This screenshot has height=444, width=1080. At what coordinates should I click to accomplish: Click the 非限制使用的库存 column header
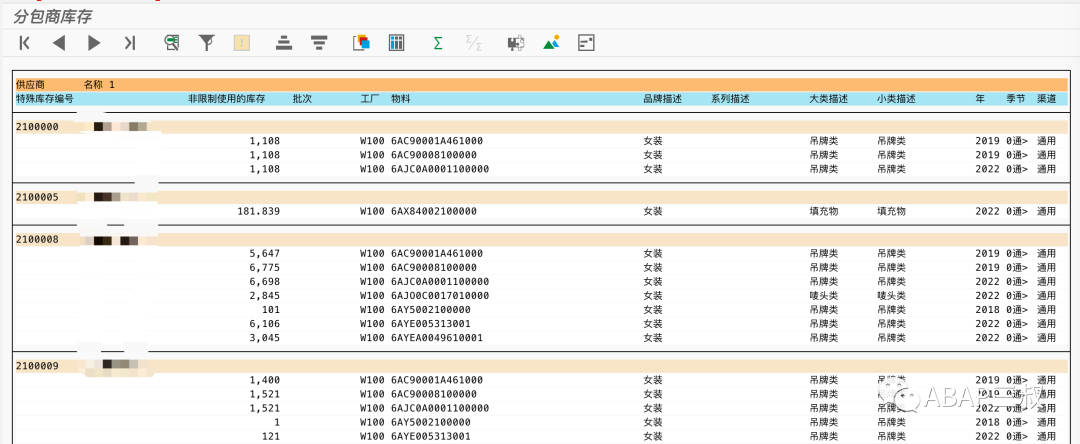click(x=227, y=99)
